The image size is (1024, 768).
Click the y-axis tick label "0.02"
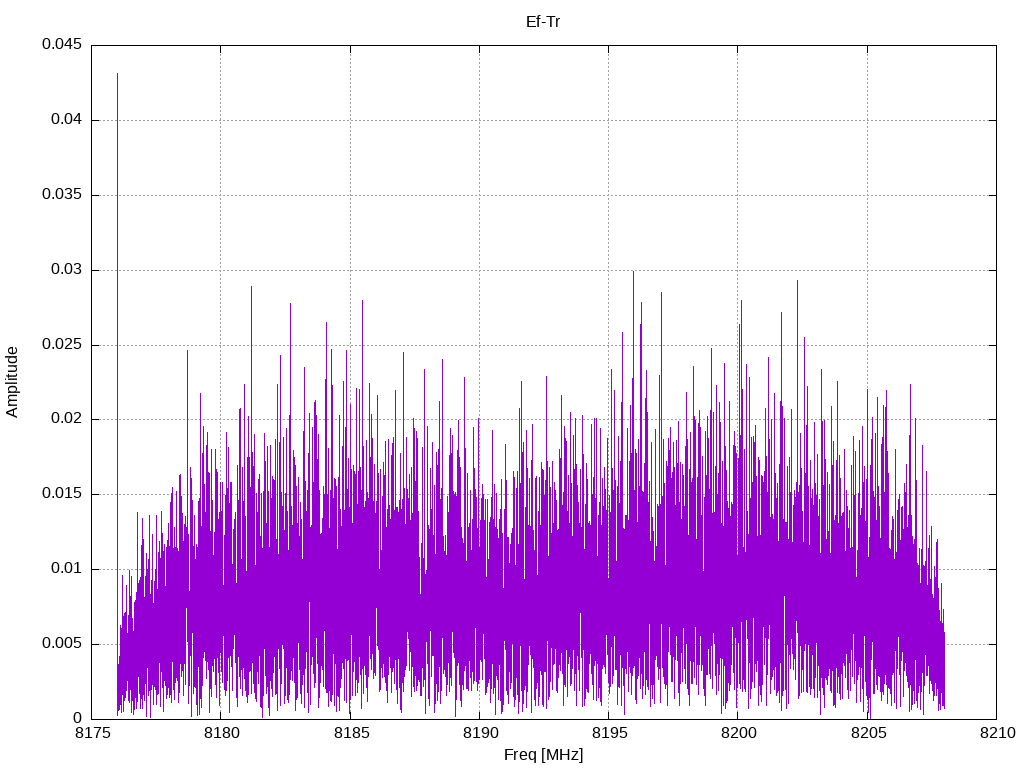[67, 419]
